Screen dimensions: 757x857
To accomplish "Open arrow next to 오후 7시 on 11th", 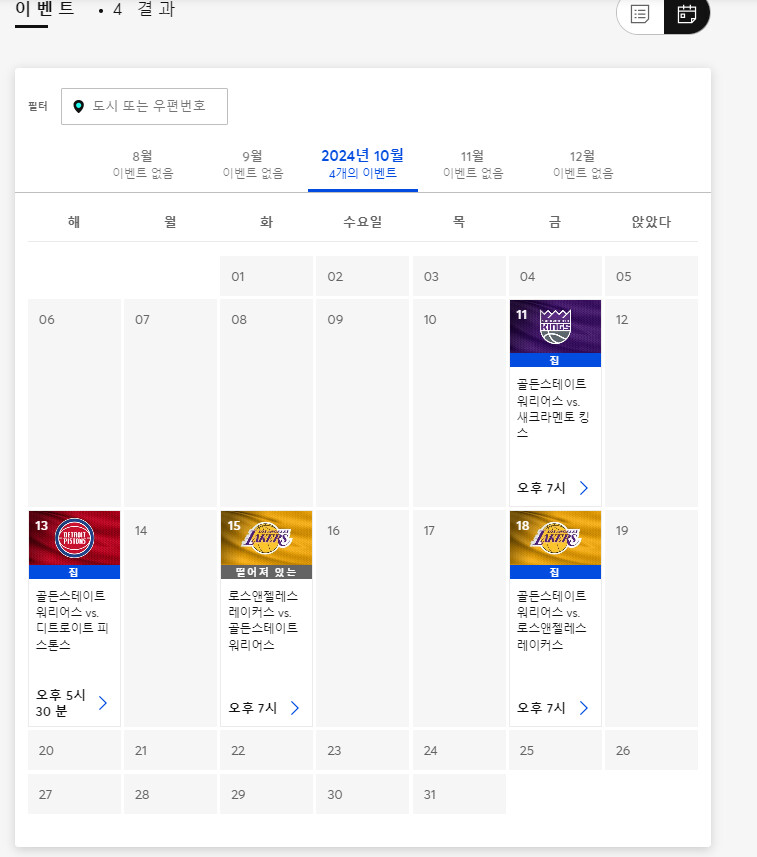I will [x=584, y=488].
